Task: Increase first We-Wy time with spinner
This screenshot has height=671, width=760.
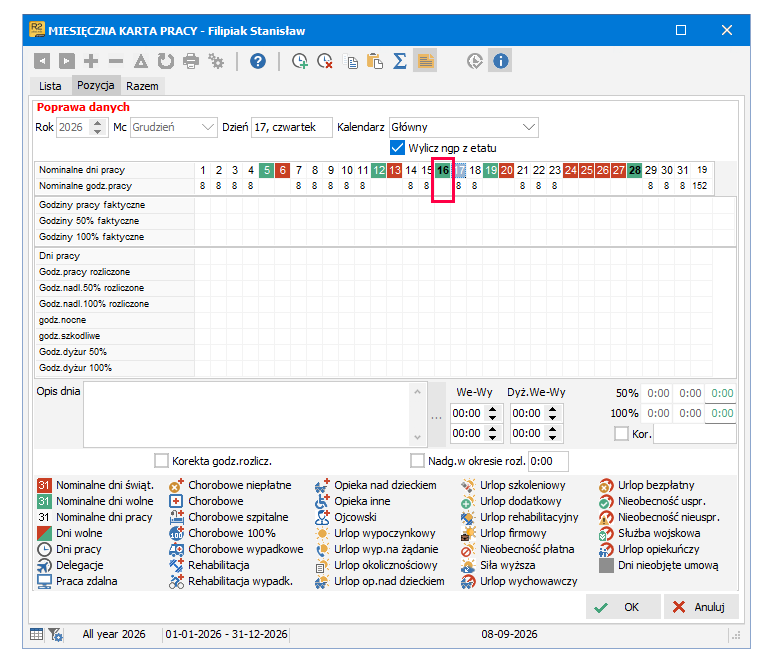Action: click(492, 409)
